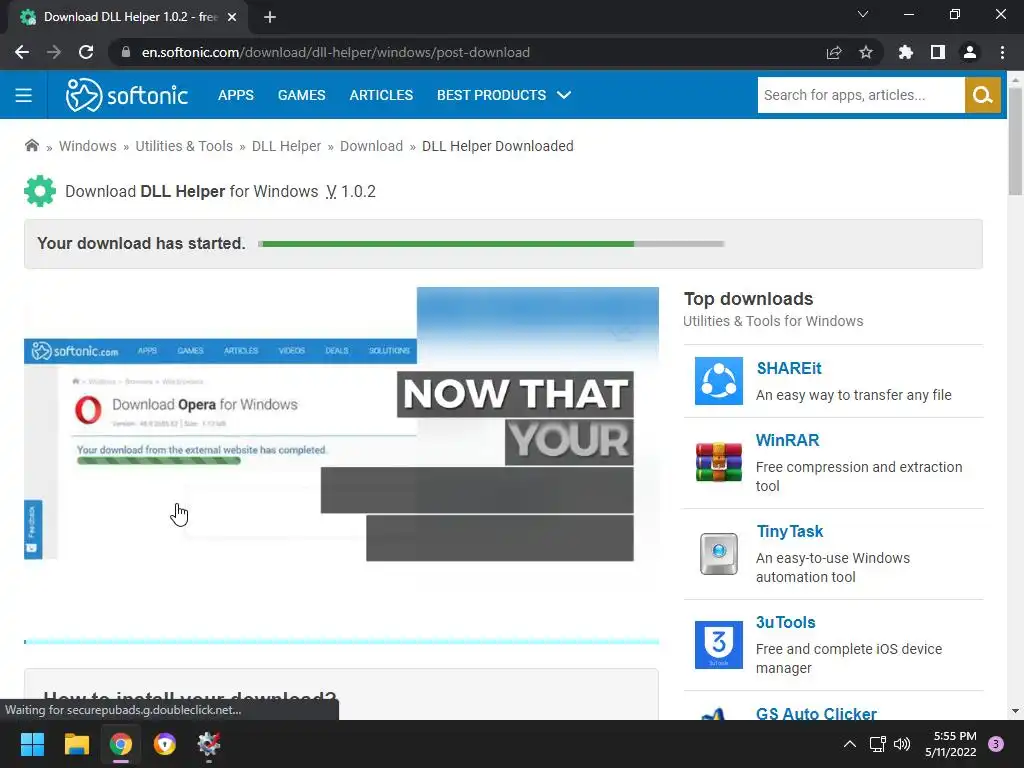Click the taskbar clock and date
This screenshot has height=768, width=1024.
pos(950,744)
